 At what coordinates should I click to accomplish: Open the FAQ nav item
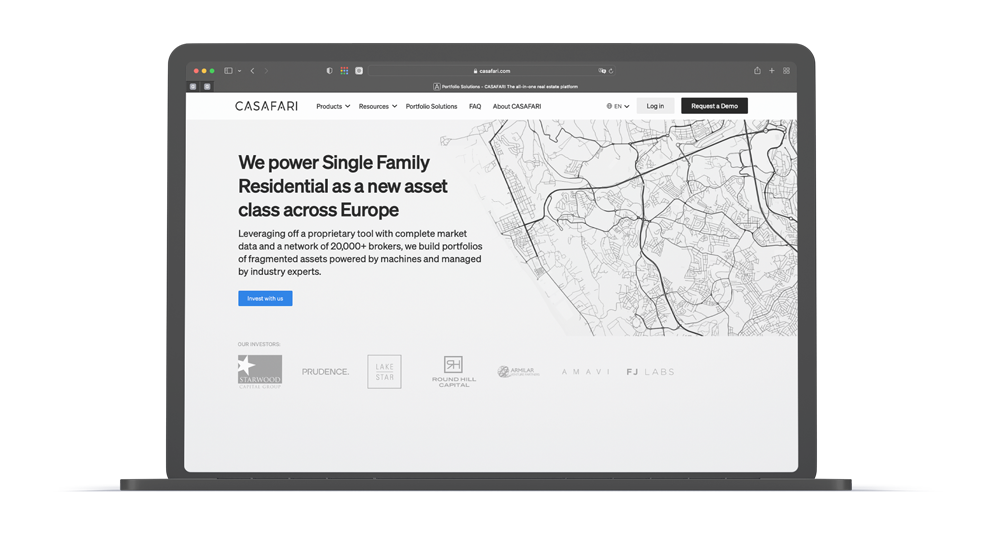pyautogui.click(x=475, y=106)
